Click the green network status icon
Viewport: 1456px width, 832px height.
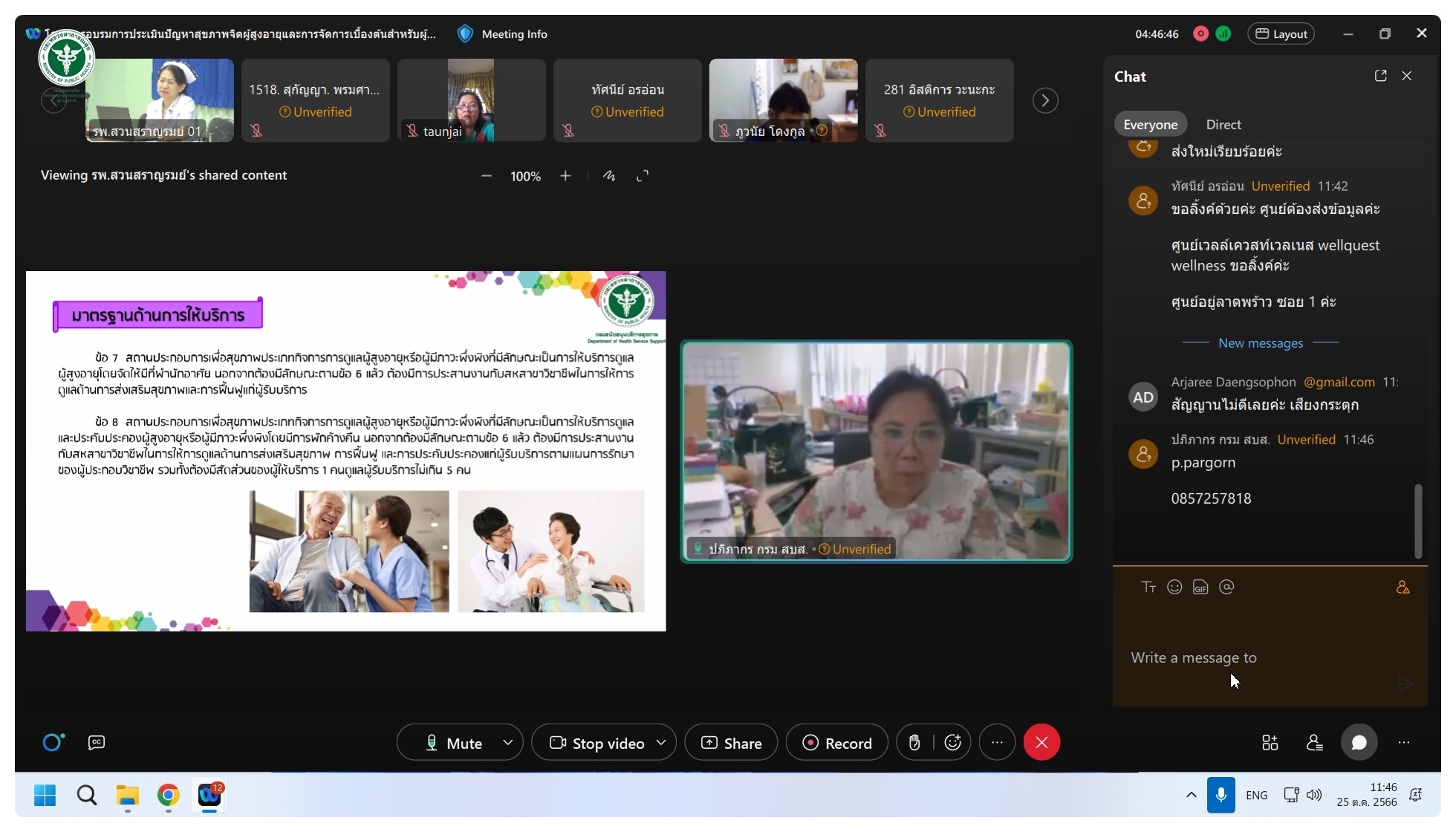[1223, 34]
